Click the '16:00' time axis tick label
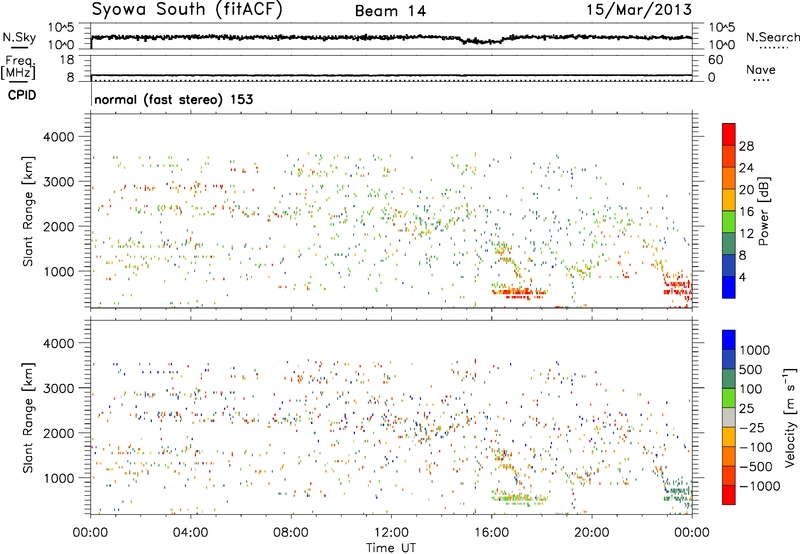This screenshot has width=800, height=554. (x=491, y=533)
